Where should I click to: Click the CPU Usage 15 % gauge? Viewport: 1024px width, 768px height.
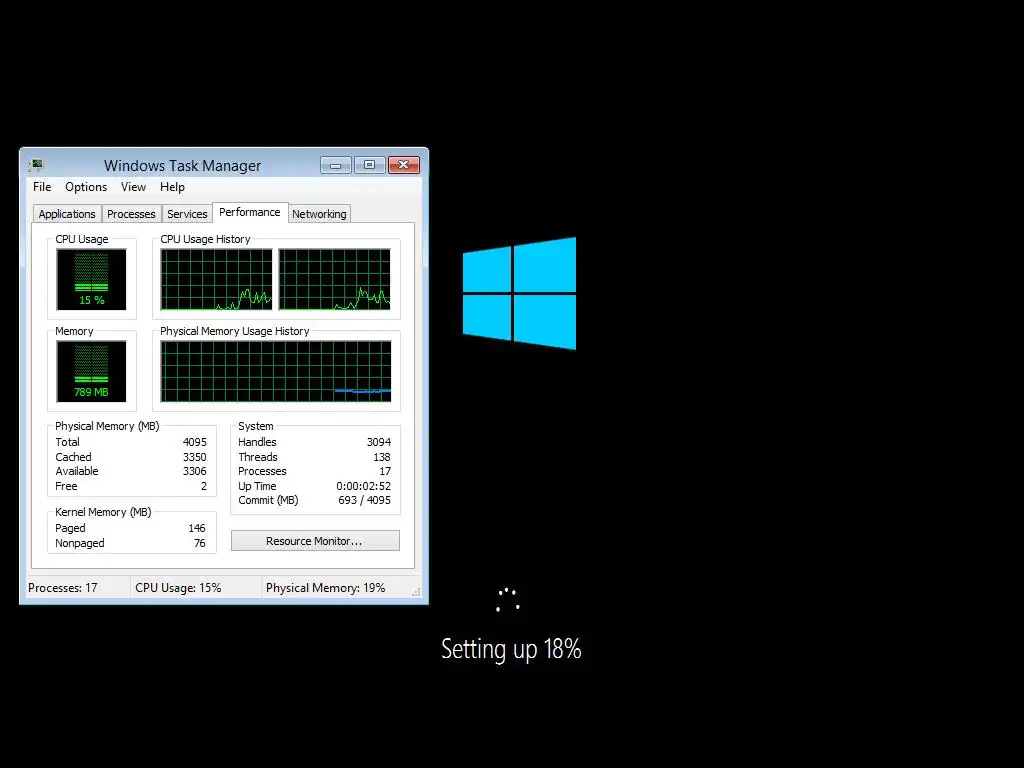tap(91, 280)
